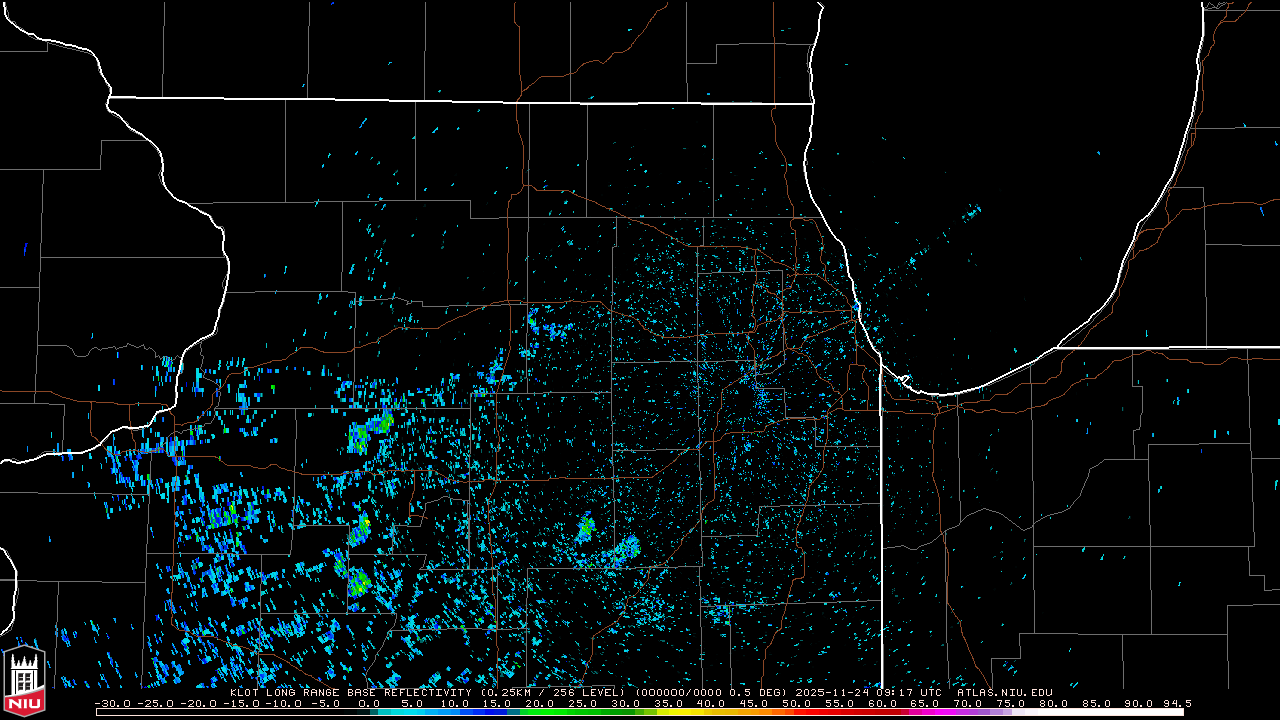Click the "-30.0" scale label
Screen dimensions: 1280x720
(112, 704)
